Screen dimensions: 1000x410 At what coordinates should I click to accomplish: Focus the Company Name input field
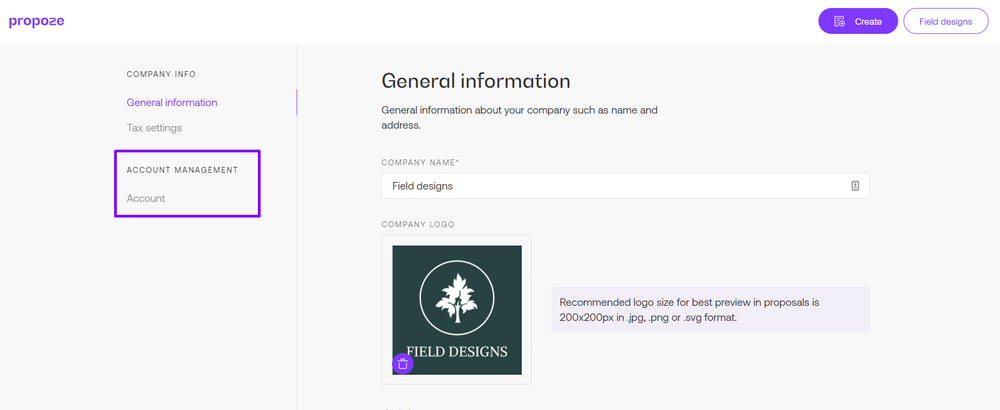625,186
